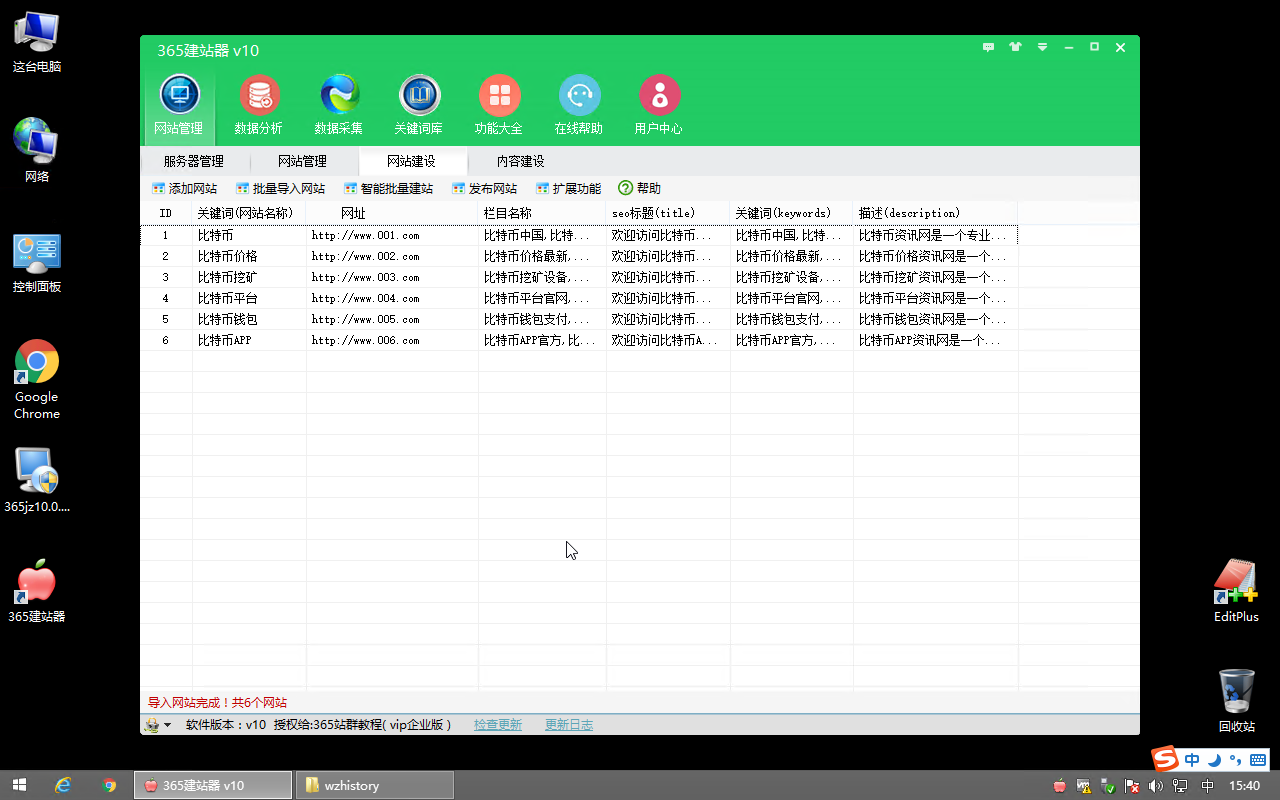Open the 365jz10.0 installer desktop icon

point(37,480)
